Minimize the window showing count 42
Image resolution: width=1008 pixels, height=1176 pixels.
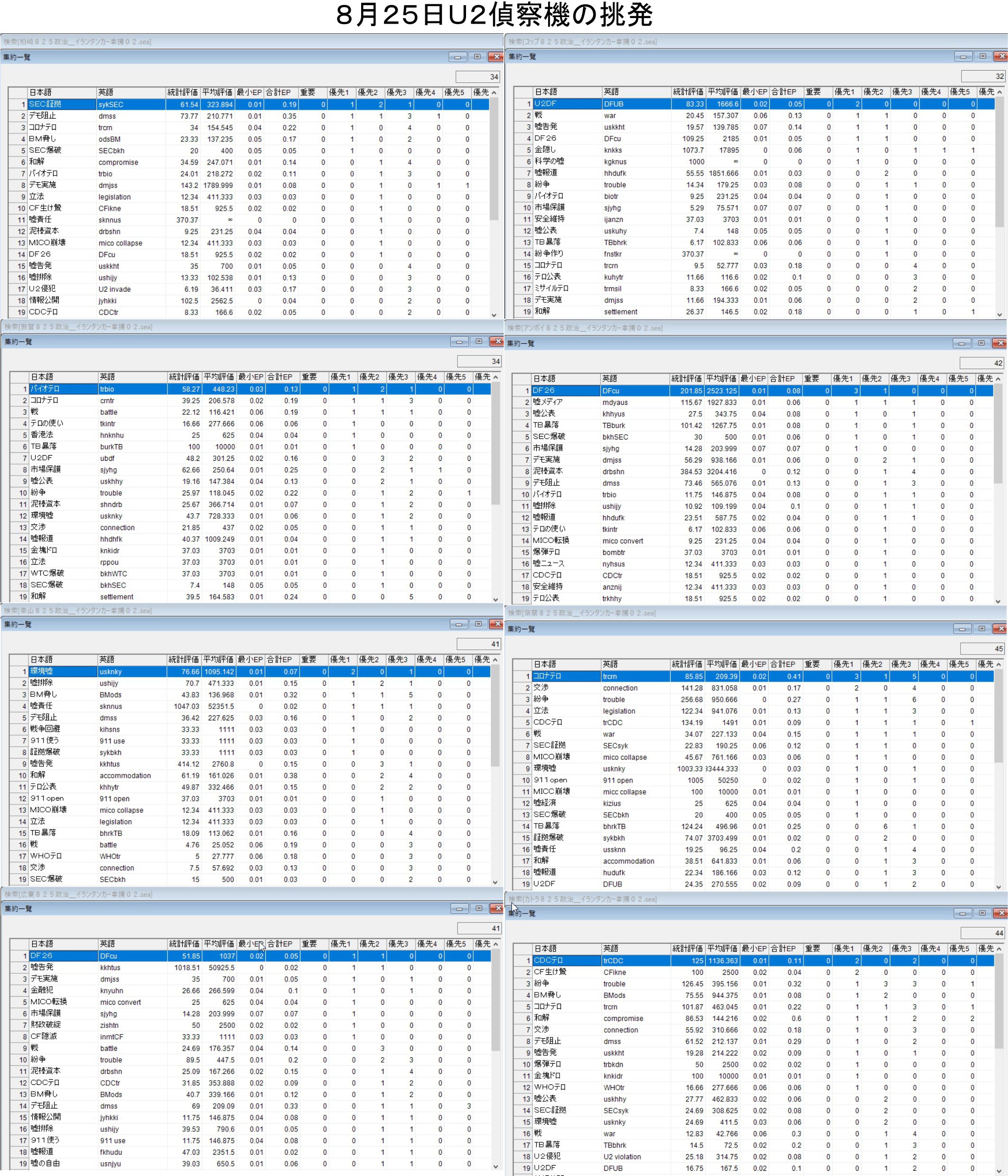click(x=961, y=344)
